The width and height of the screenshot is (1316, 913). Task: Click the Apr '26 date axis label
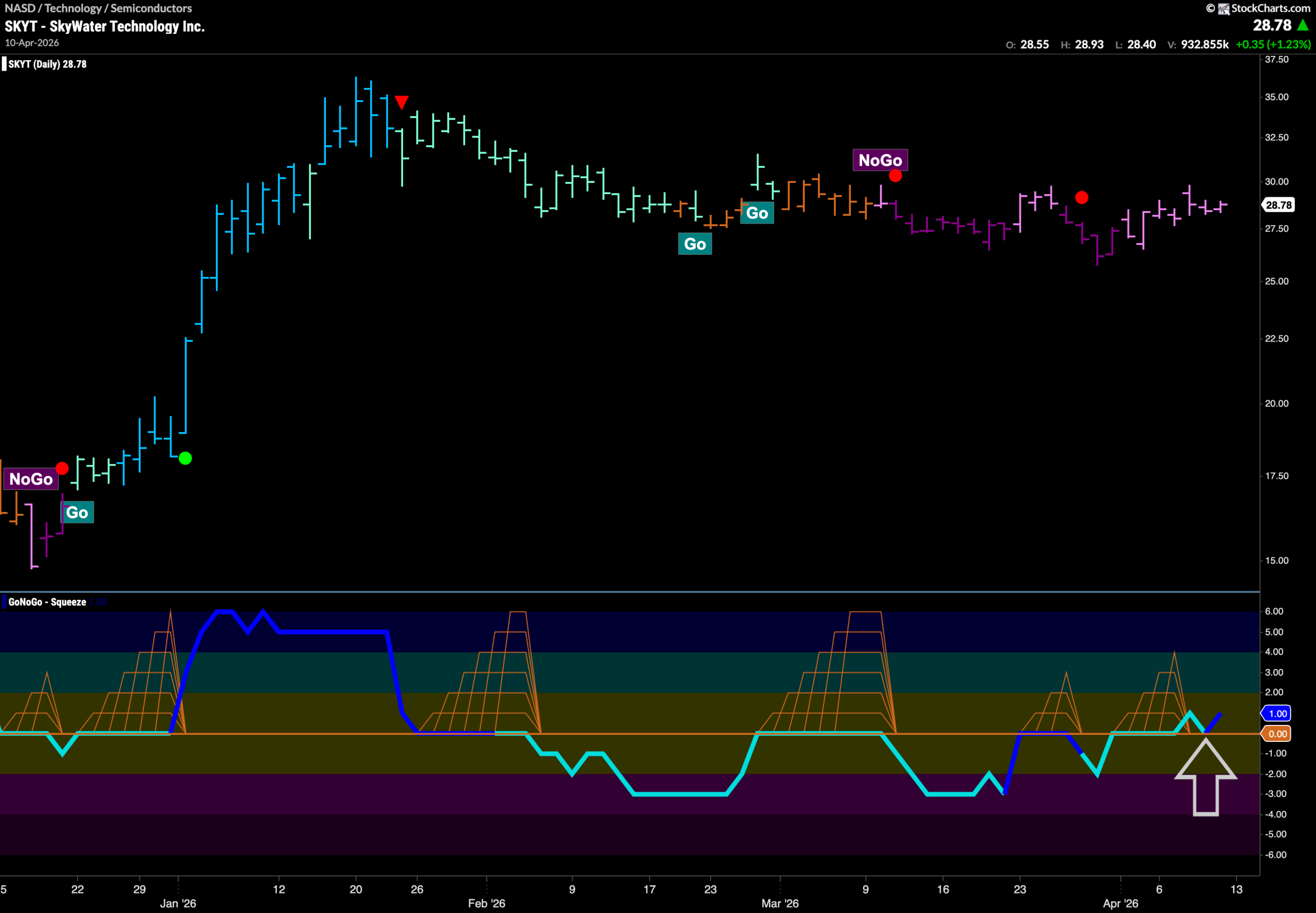(1120, 903)
